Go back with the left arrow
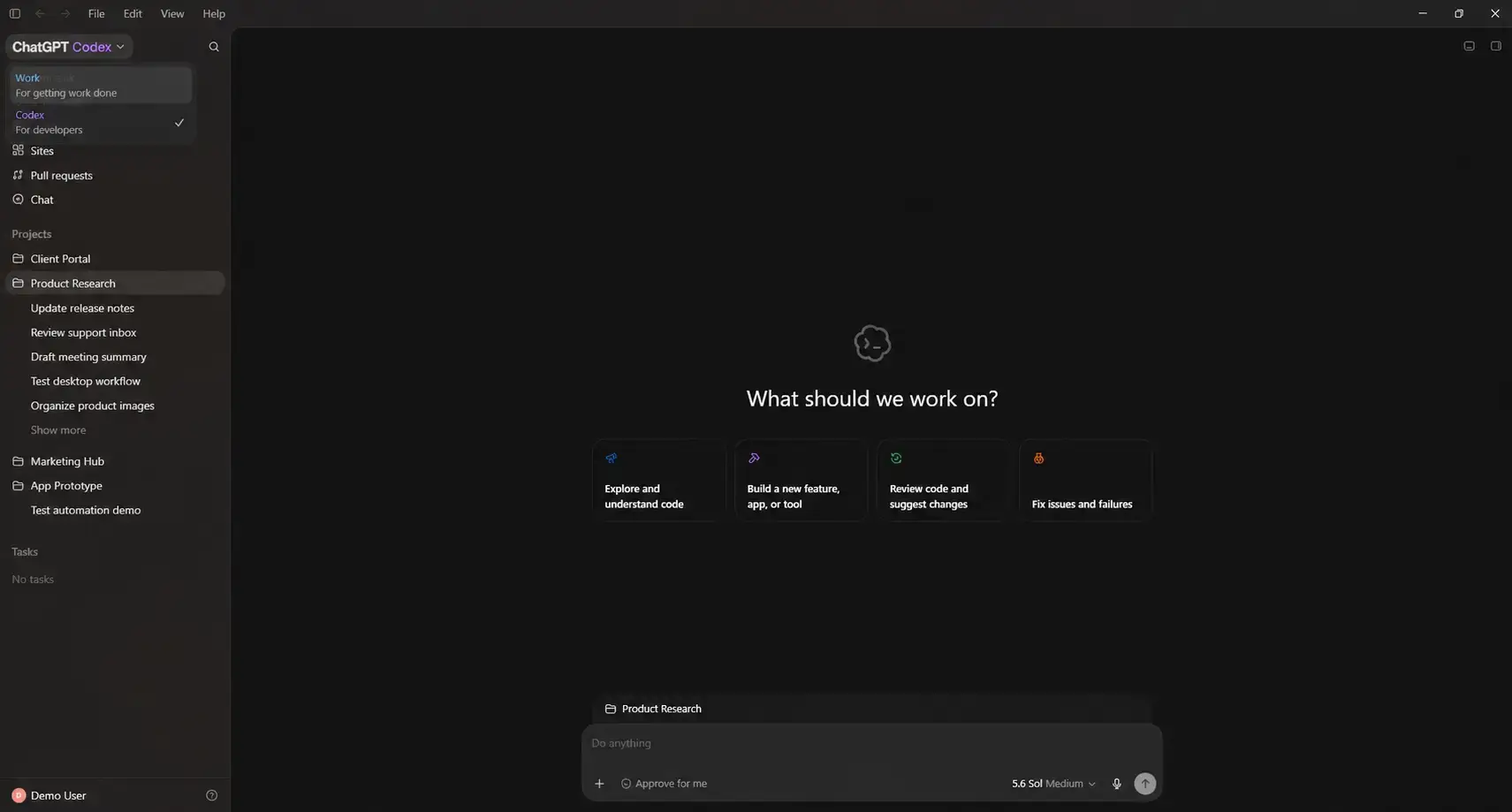 coord(40,14)
